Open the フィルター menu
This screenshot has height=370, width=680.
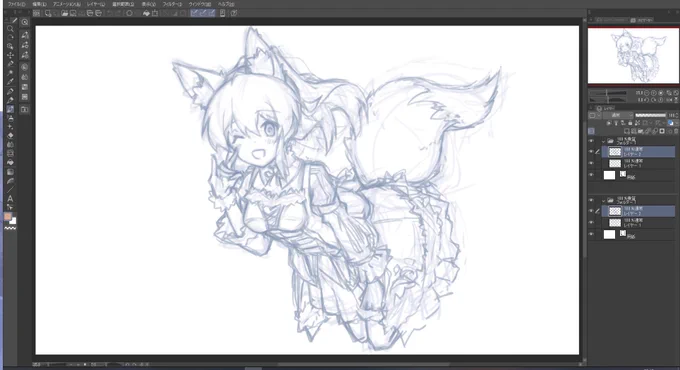tap(172, 4)
